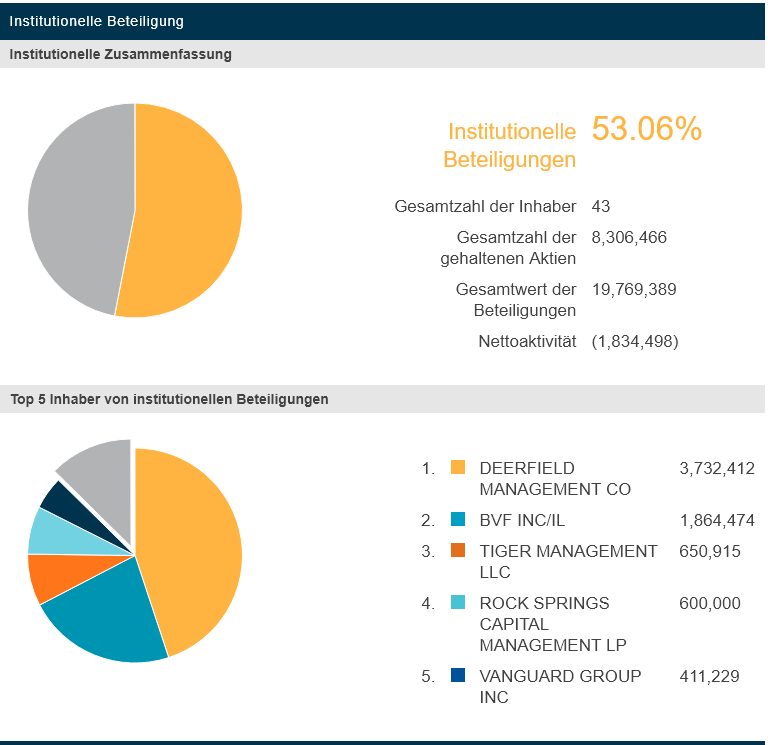Click the orange institutional slice of summary pie

pos(191,211)
